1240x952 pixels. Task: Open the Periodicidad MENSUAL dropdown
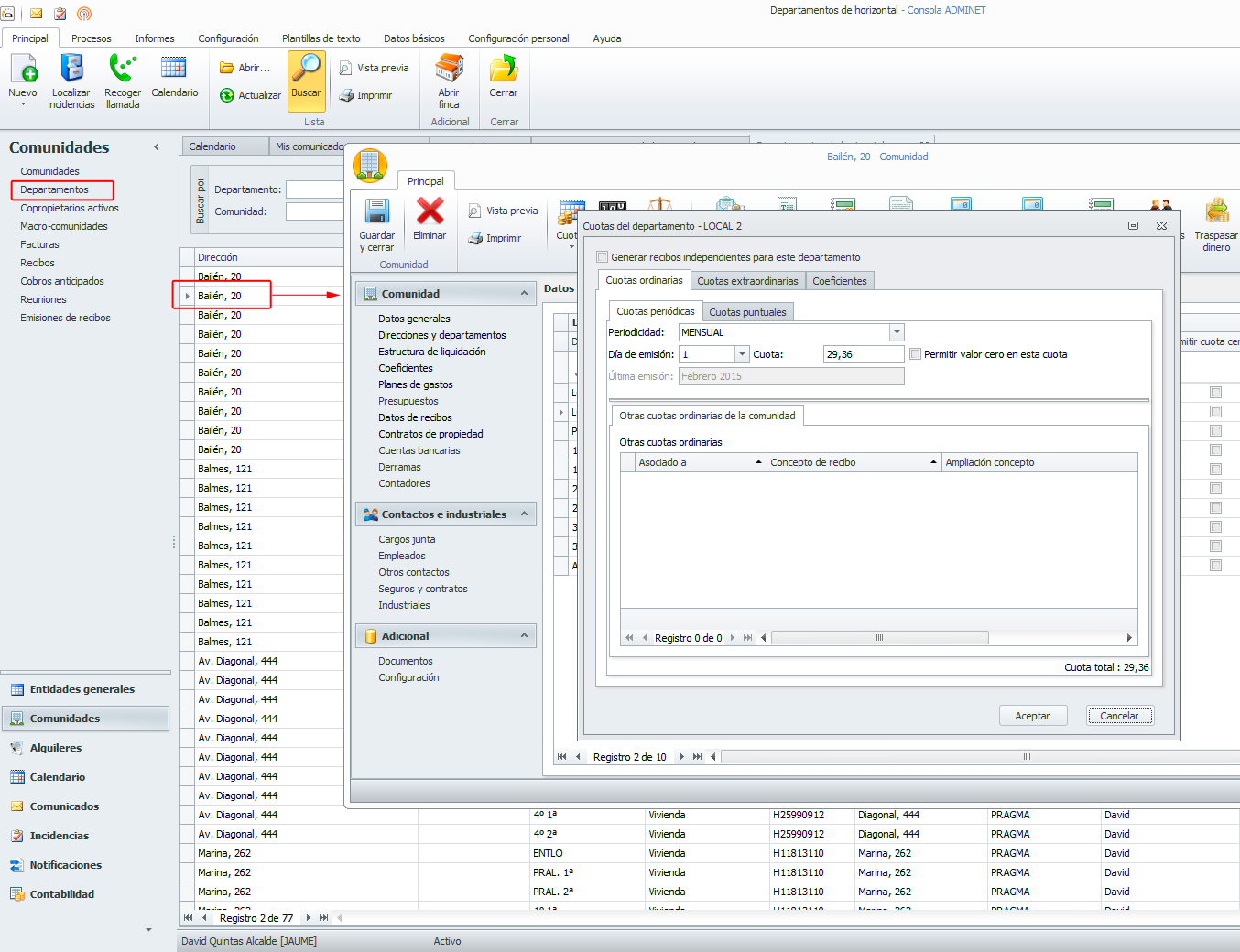(x=897, y=332)
